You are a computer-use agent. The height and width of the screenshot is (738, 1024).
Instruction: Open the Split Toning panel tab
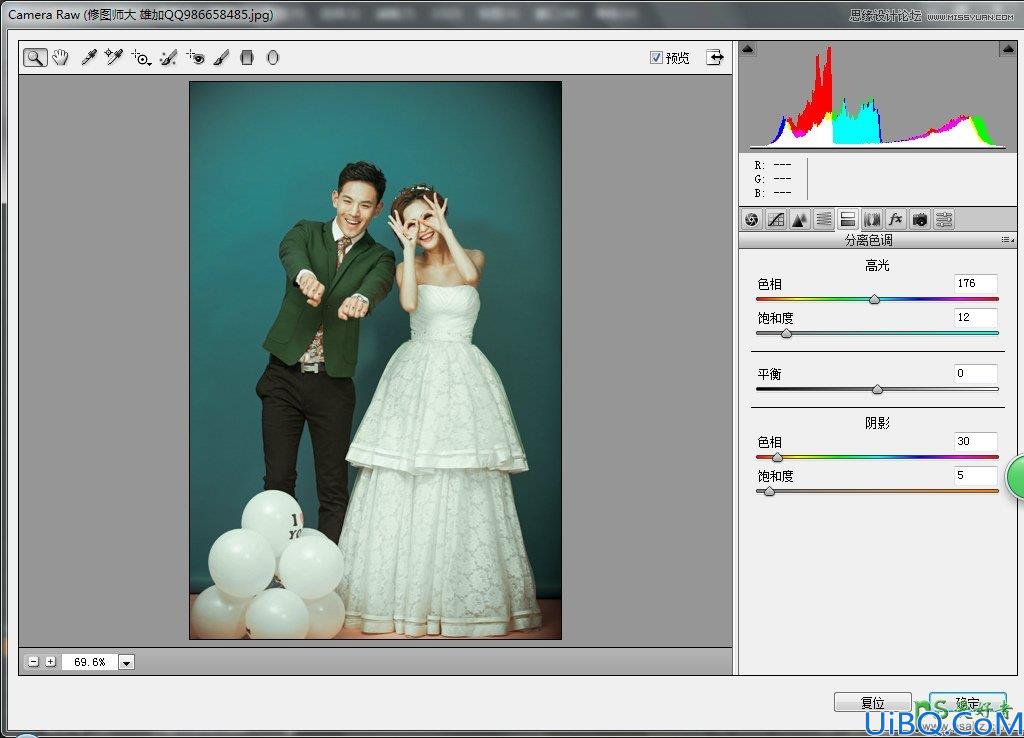[848, 219]
